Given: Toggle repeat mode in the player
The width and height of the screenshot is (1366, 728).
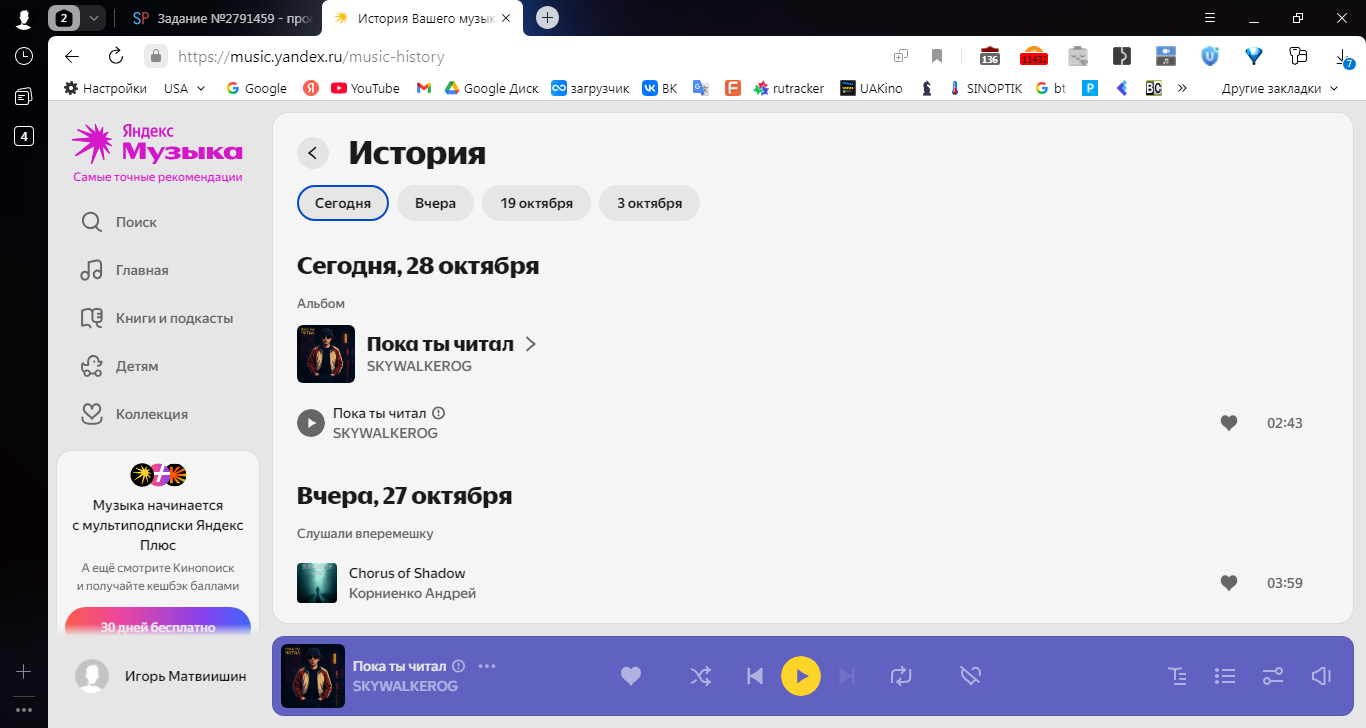Looking at the screenshot, I should 901,676.
